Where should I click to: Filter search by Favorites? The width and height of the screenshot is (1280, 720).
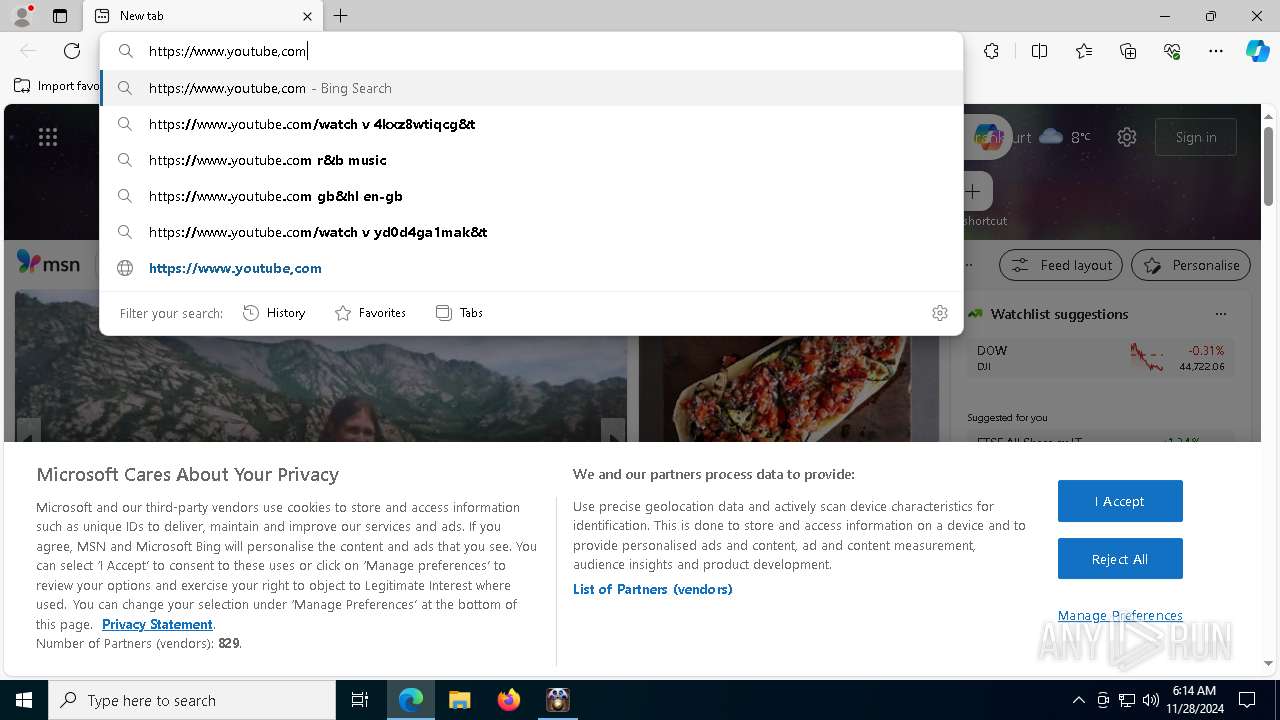tap(370, 313)
